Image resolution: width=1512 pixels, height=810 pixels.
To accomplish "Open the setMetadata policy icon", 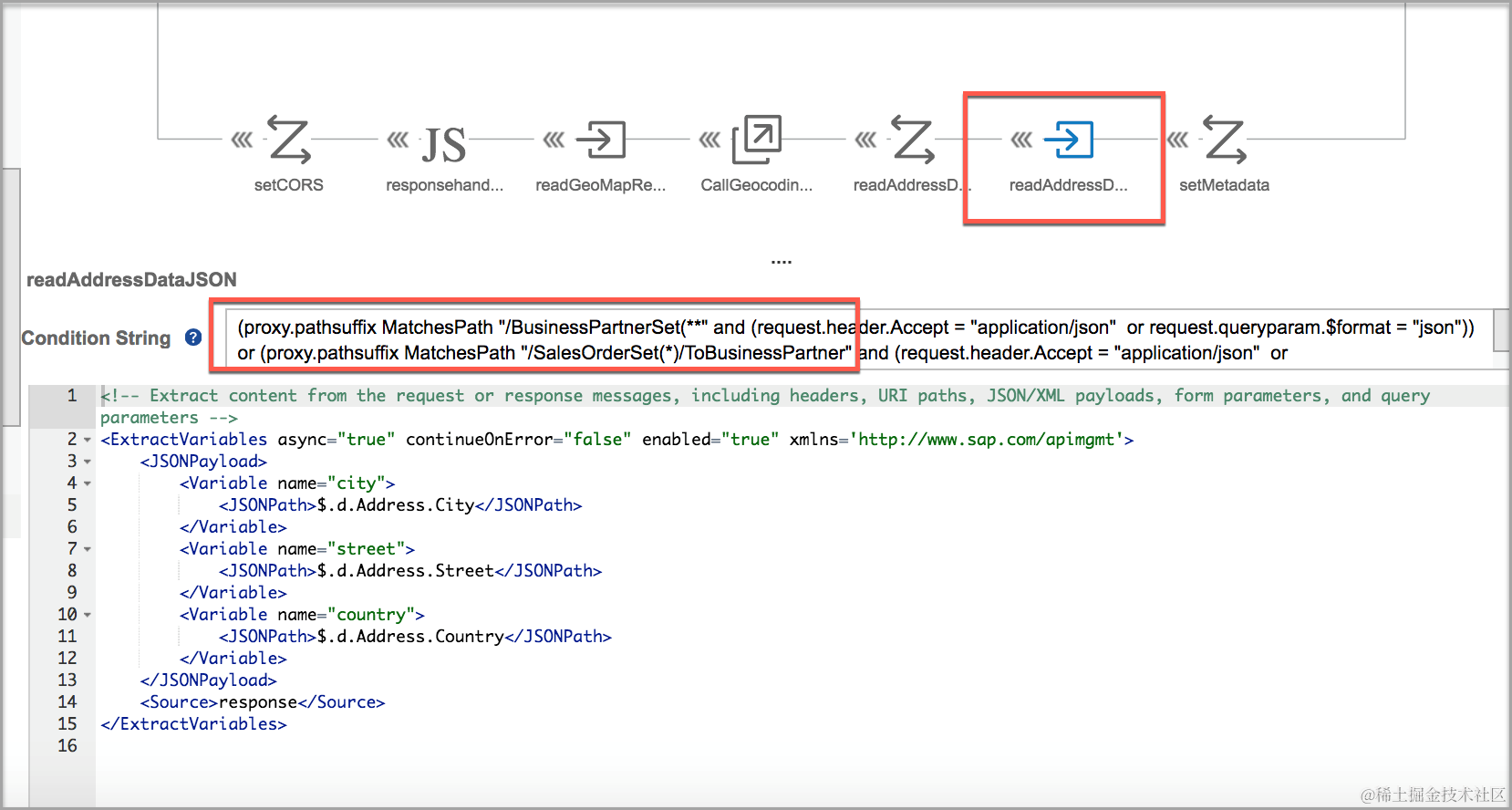I will [x=1225, y=140].
